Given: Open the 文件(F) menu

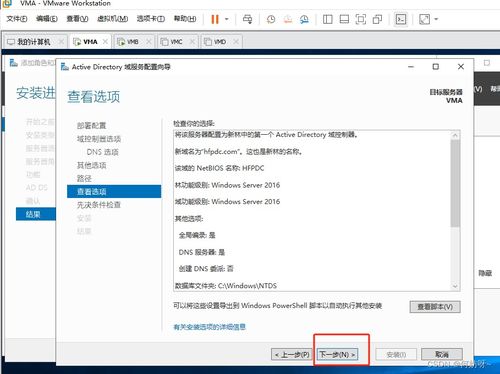Looking at the screenshot, I should pyautogui.click(x=17, y=19).
